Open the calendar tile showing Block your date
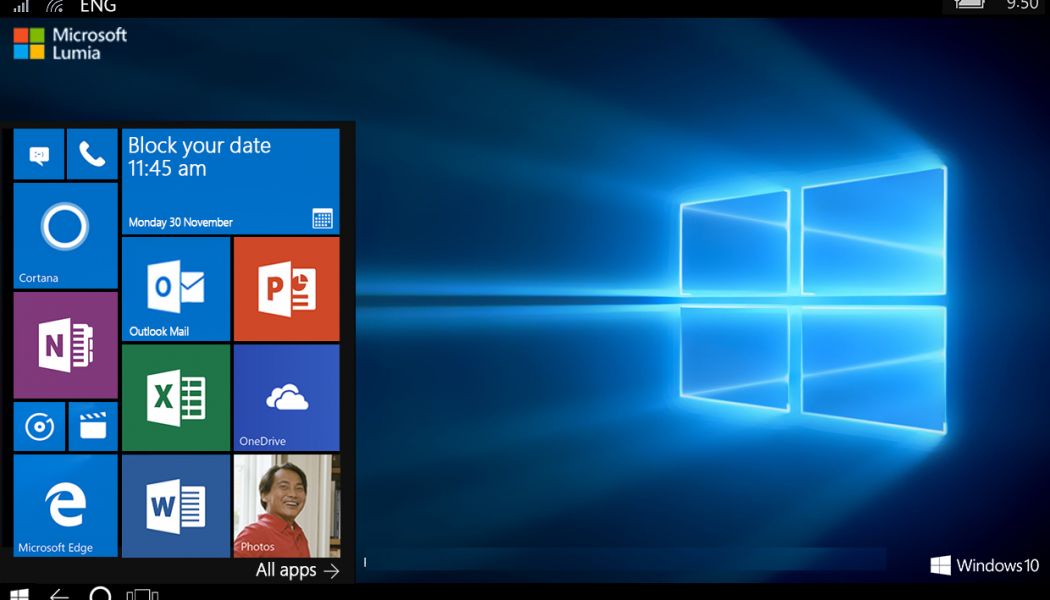The width and height of the screenshot is (1050, 600). click(x=230, y=181)
